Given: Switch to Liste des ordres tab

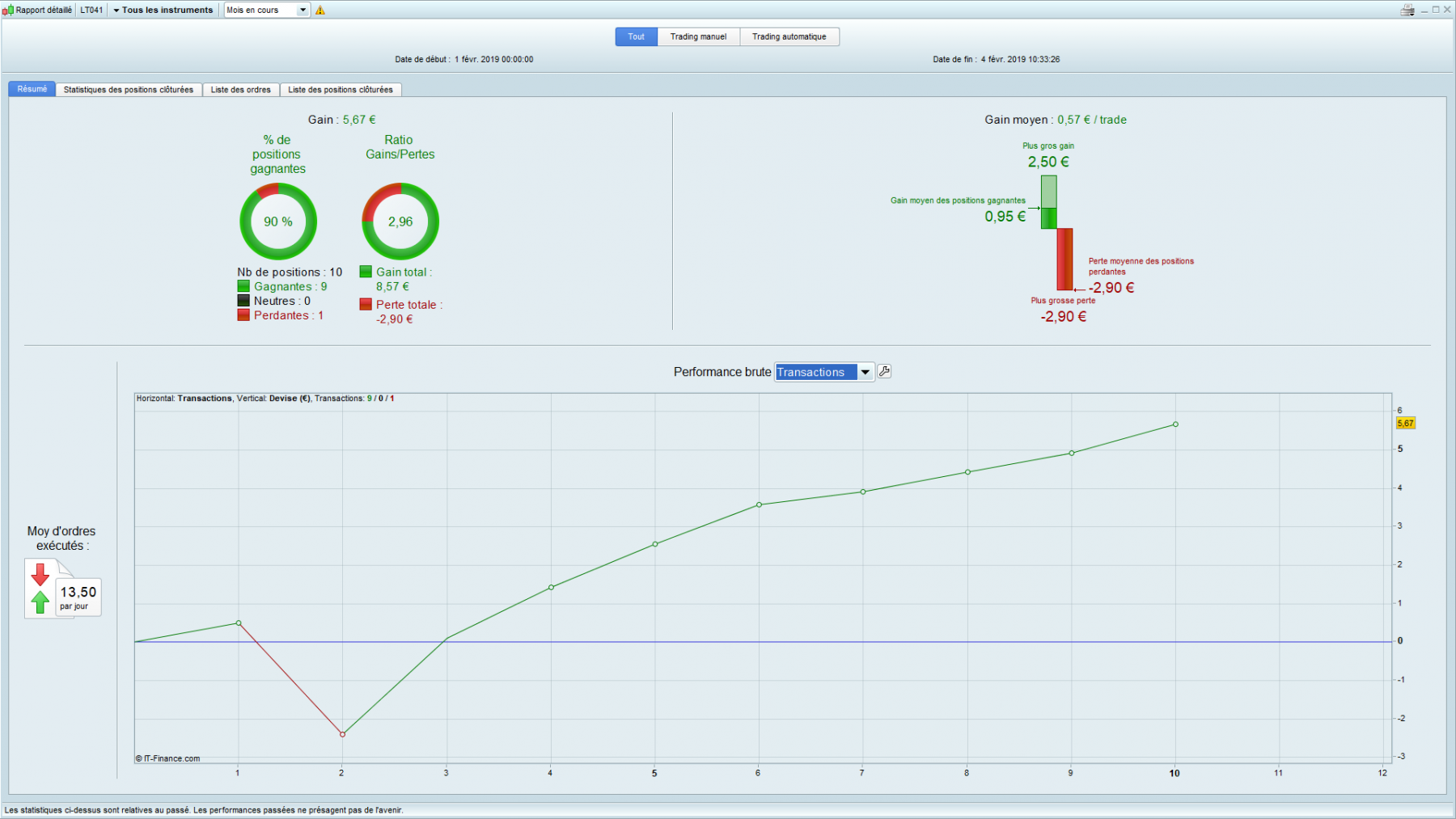Looking at the screenshot, I should coord(241,90).
